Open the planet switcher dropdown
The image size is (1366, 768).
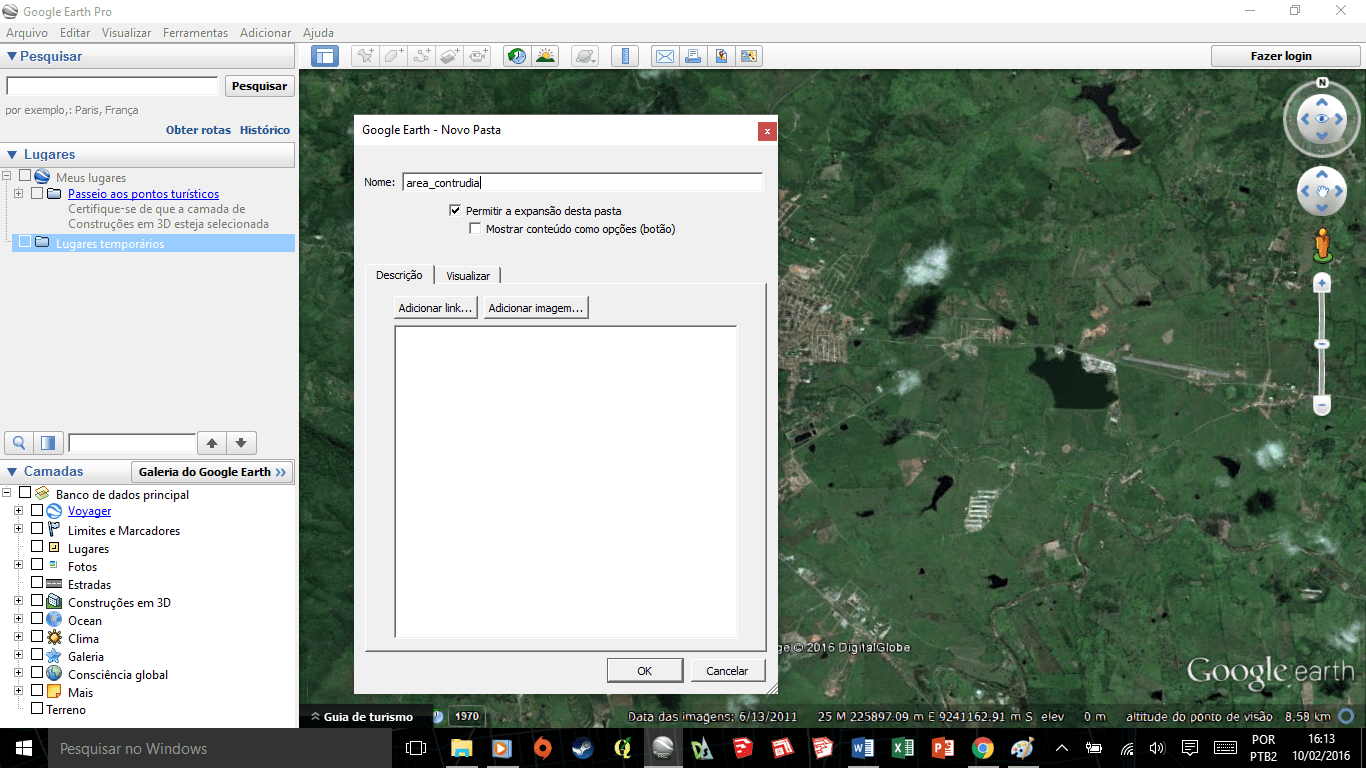[586, 56]
